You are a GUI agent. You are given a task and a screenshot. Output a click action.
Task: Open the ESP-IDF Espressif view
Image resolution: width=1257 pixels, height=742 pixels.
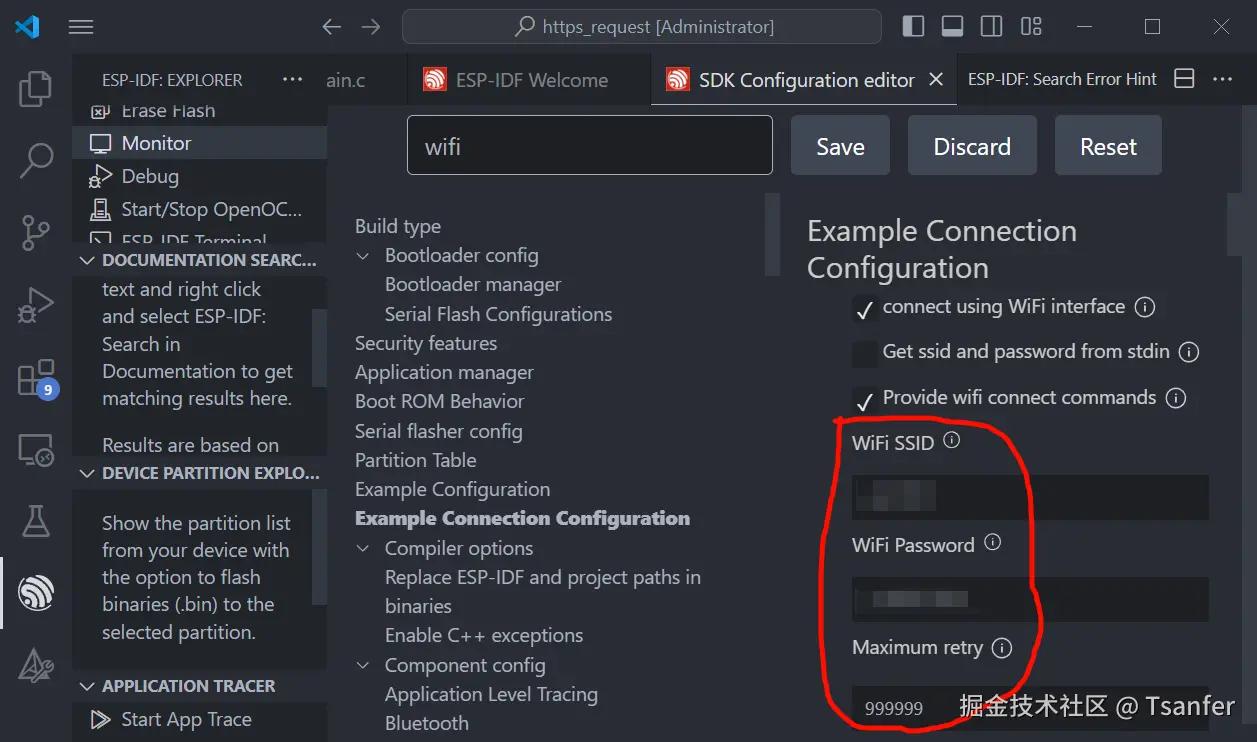[x=36, y=594]
